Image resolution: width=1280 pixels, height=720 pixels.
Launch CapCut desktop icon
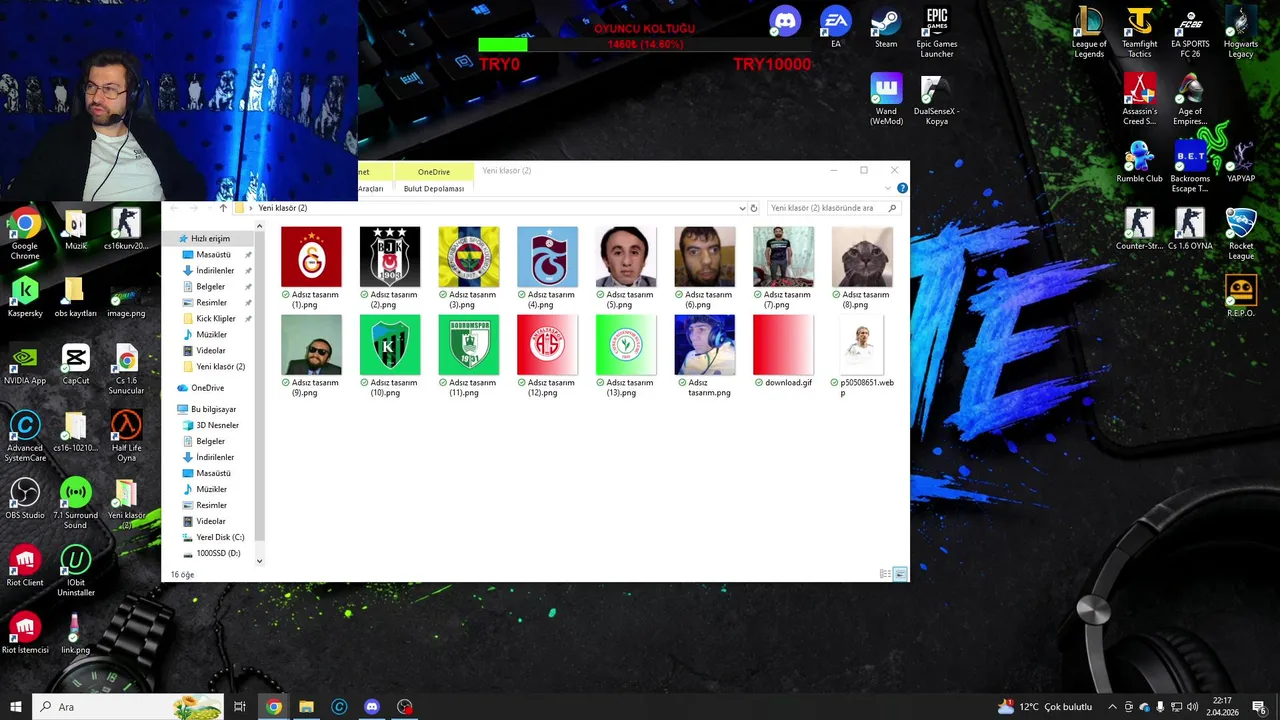(76, 364)
